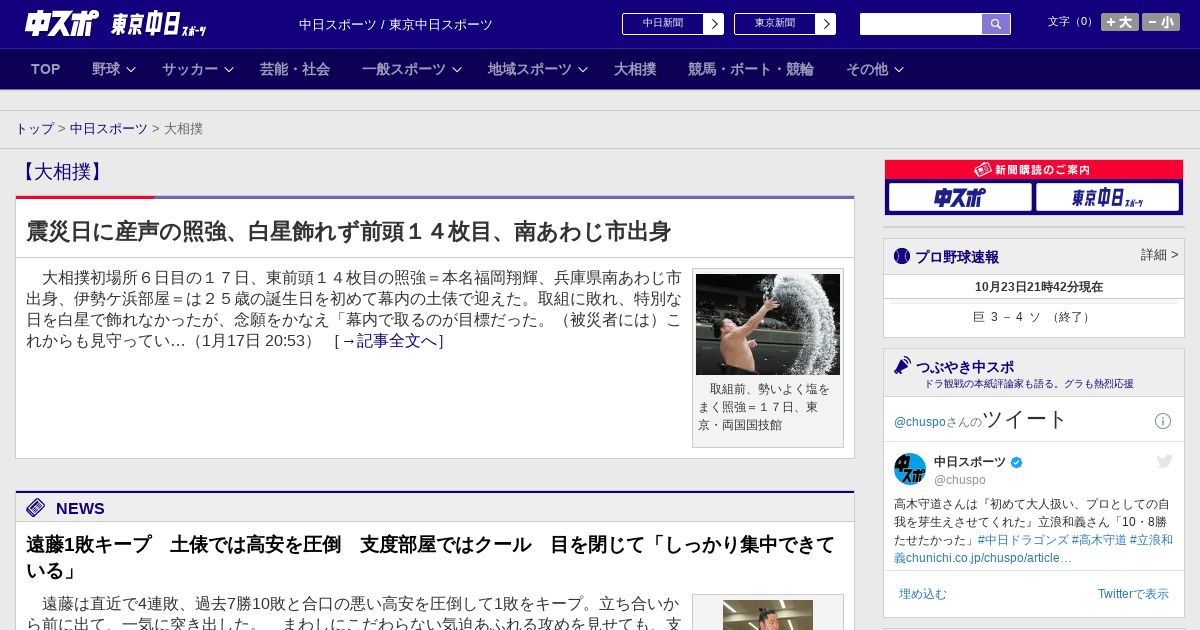
Task: Open the 芸能・社会 section
Action: click(295, 69)
